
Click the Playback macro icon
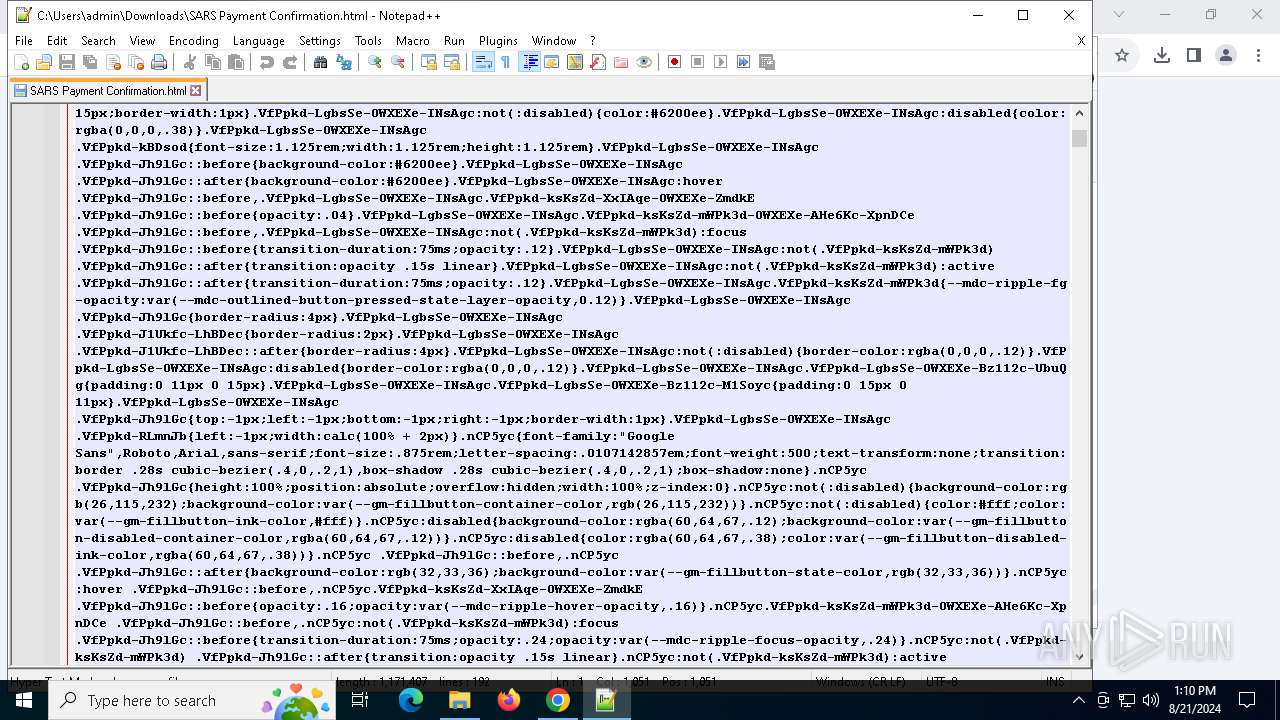pos(721,62)
